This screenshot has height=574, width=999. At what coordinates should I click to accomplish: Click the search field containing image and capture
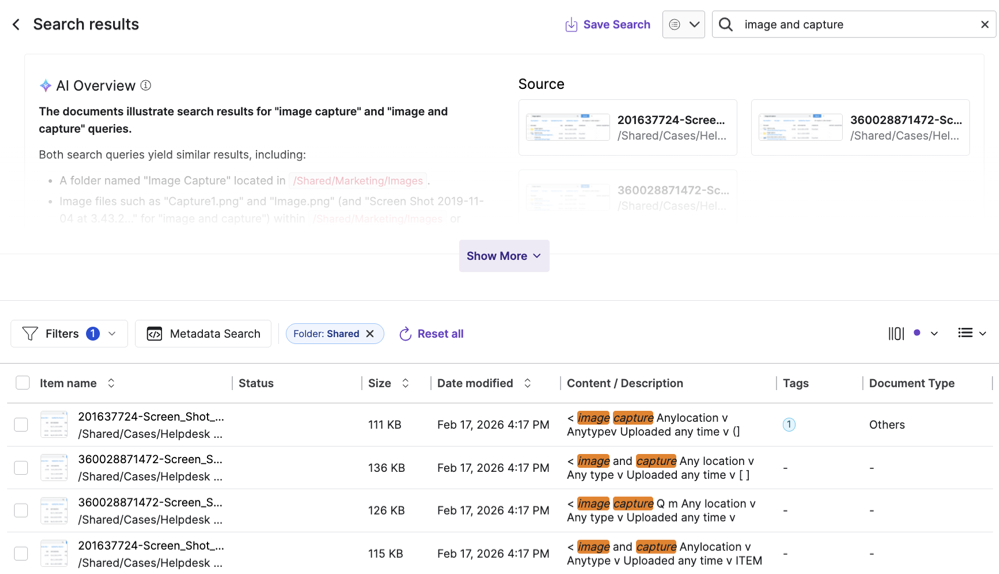click(x=850, y=25)
